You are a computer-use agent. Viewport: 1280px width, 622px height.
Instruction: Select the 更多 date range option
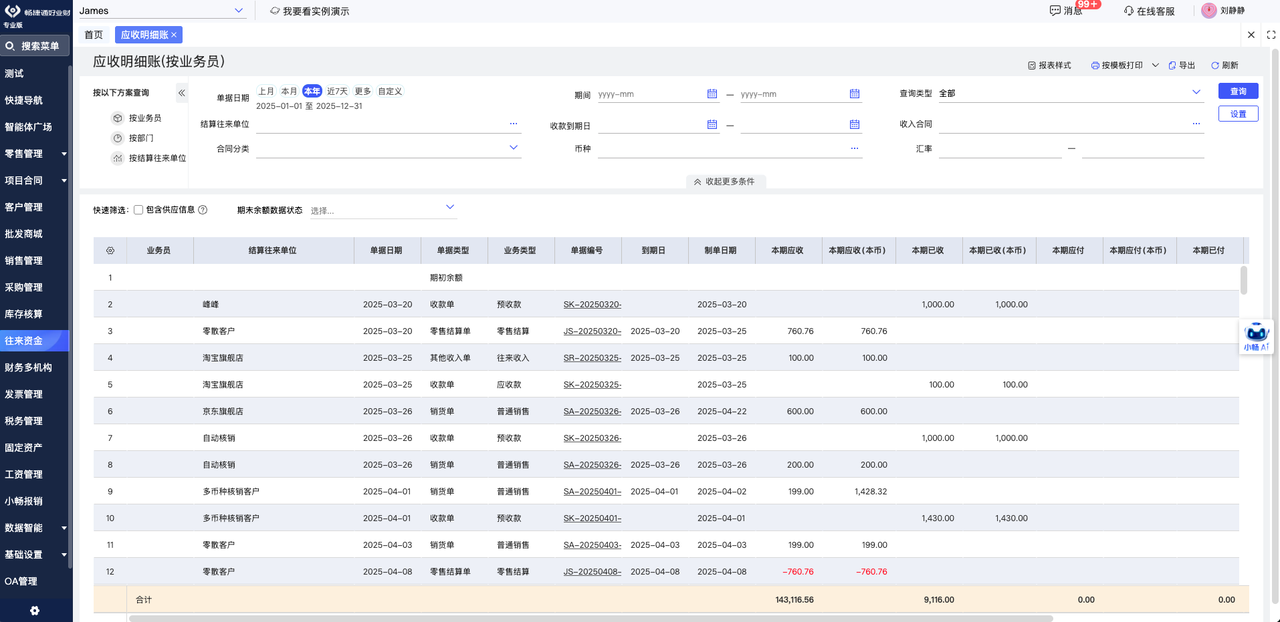tap(363, 91)
